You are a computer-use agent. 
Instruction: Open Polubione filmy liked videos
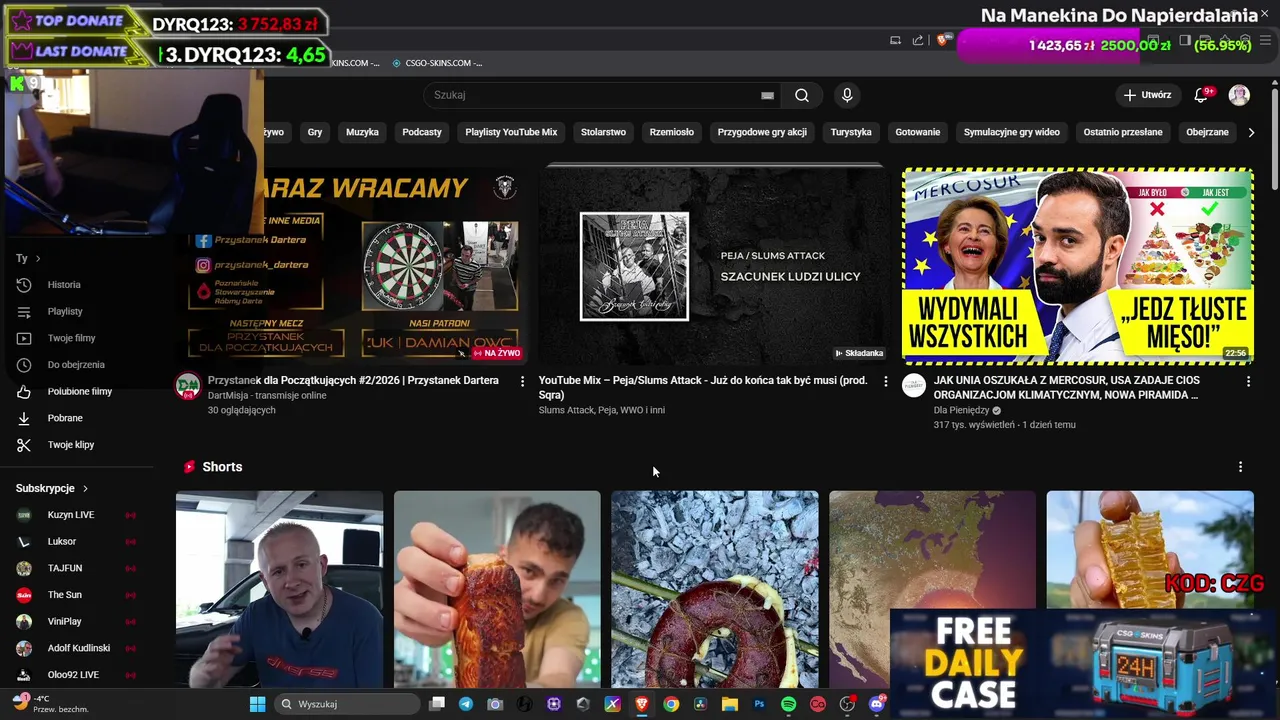tap(79, 391)
